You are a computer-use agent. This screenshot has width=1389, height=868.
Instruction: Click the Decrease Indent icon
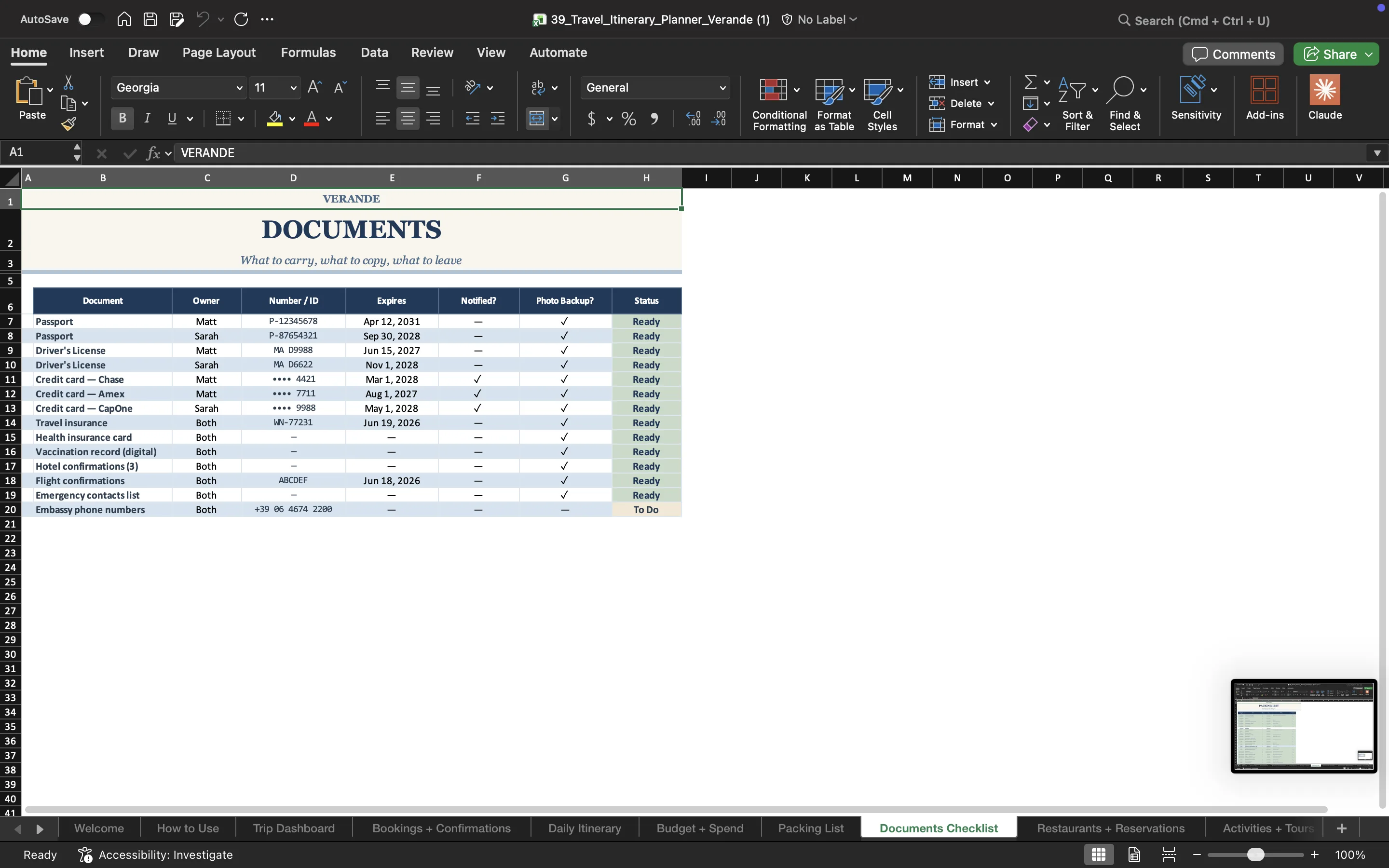[472, 119]
